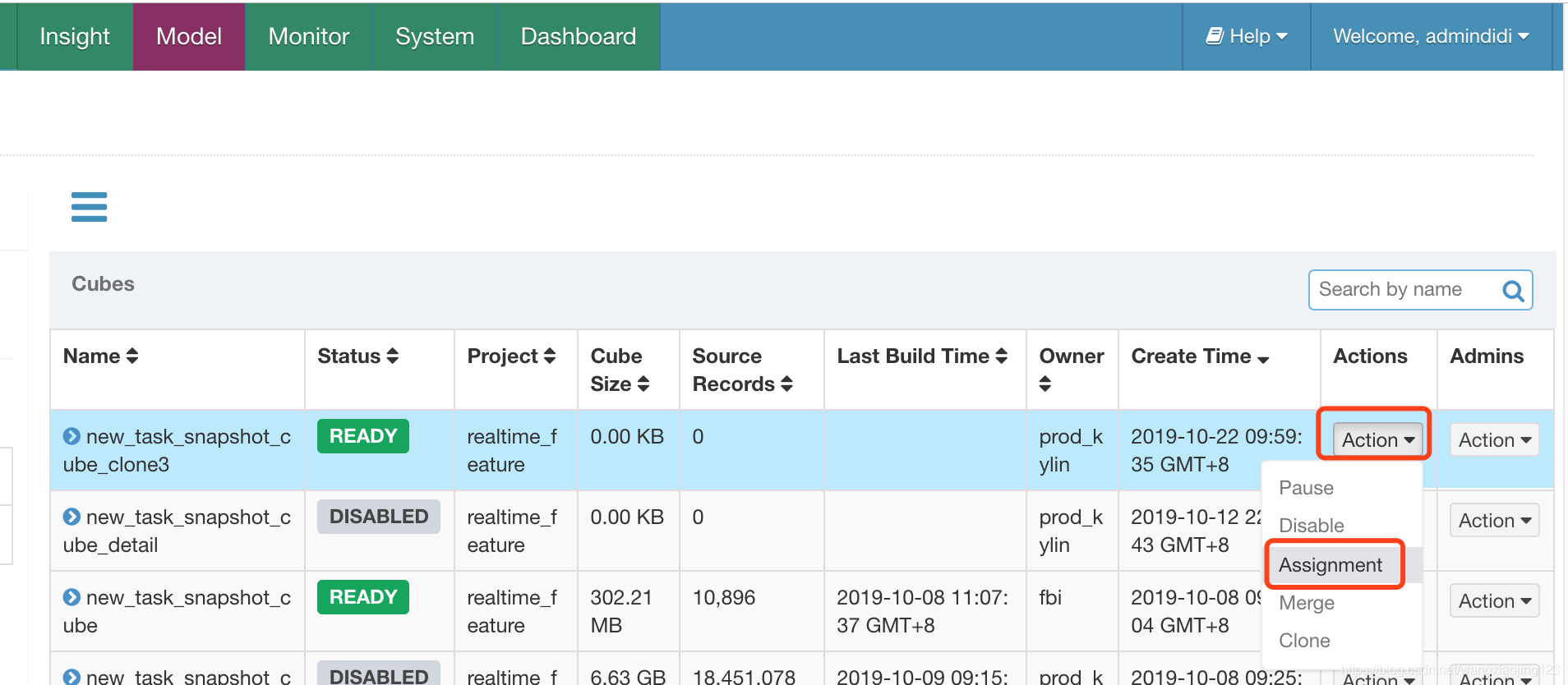Sort cubes by Project column arrows

550,356
